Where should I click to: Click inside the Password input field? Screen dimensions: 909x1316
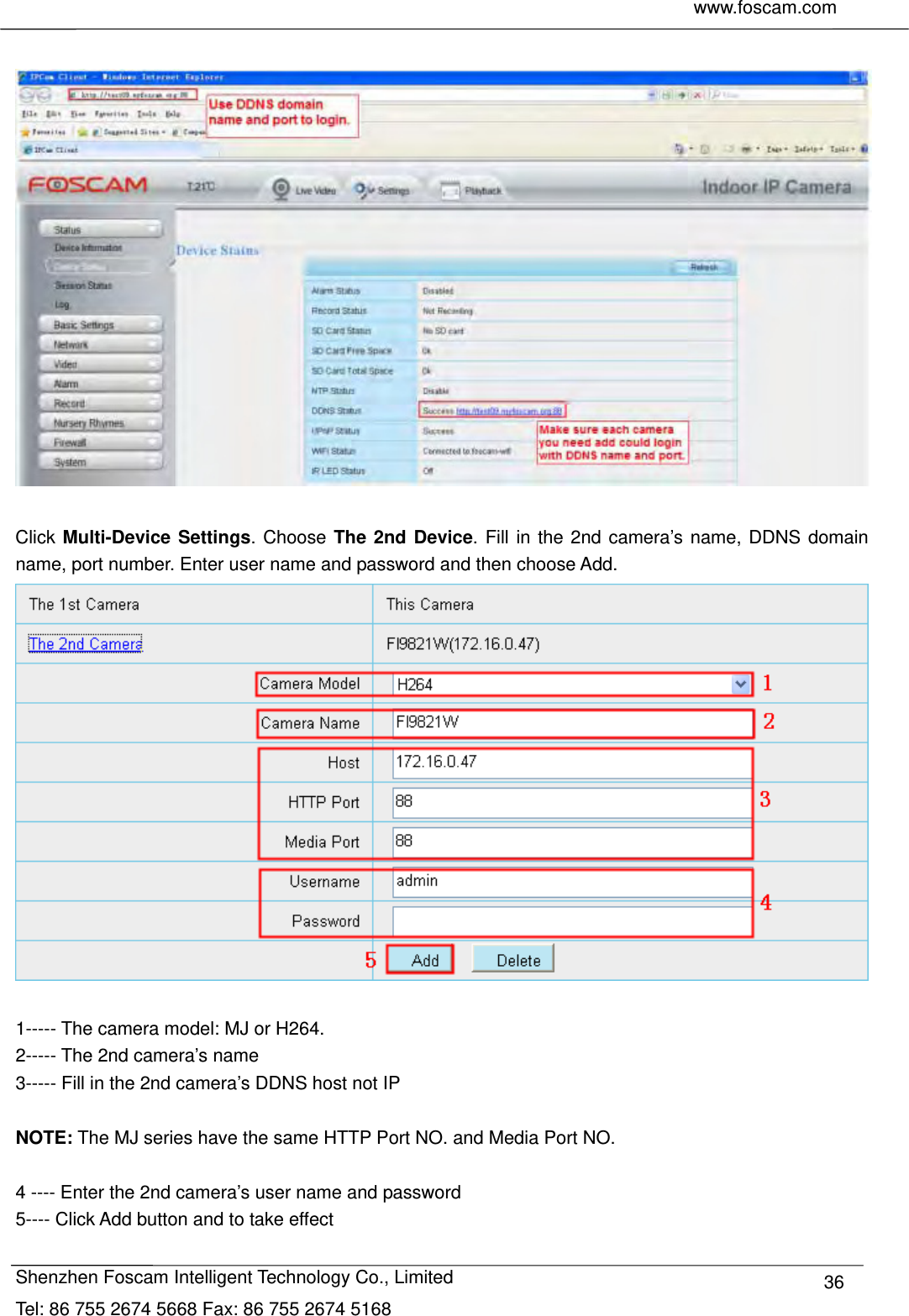click(x=571, y=920)
